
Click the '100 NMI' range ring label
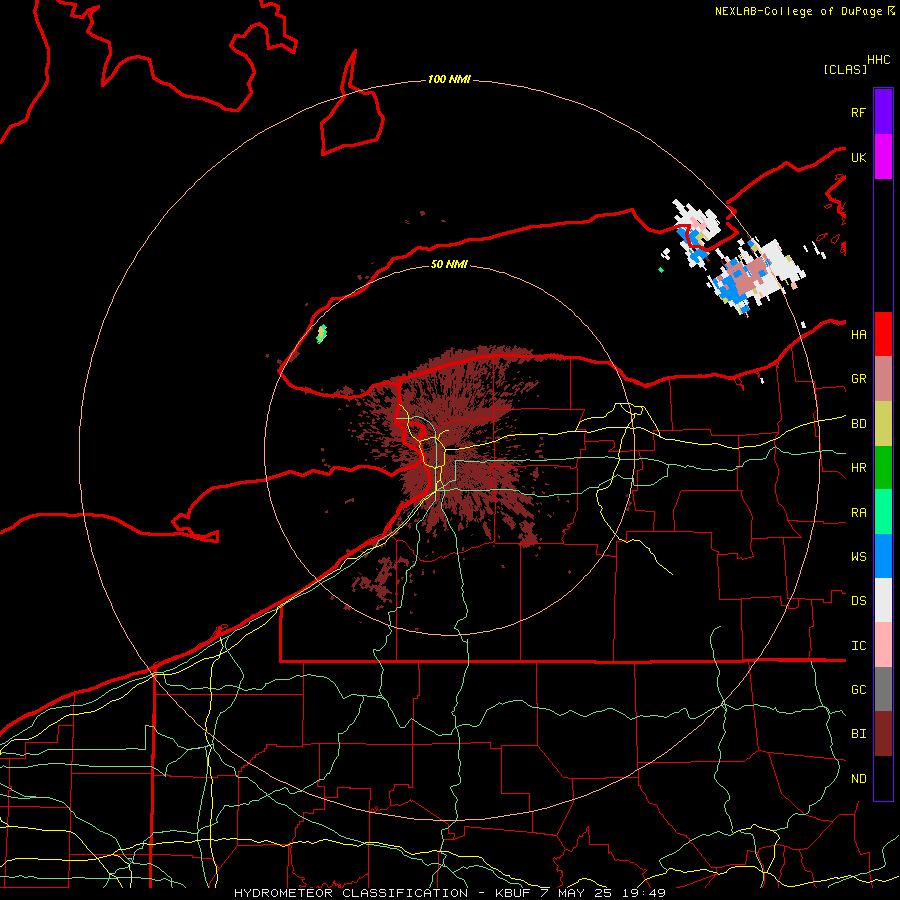tap(449, 79)
